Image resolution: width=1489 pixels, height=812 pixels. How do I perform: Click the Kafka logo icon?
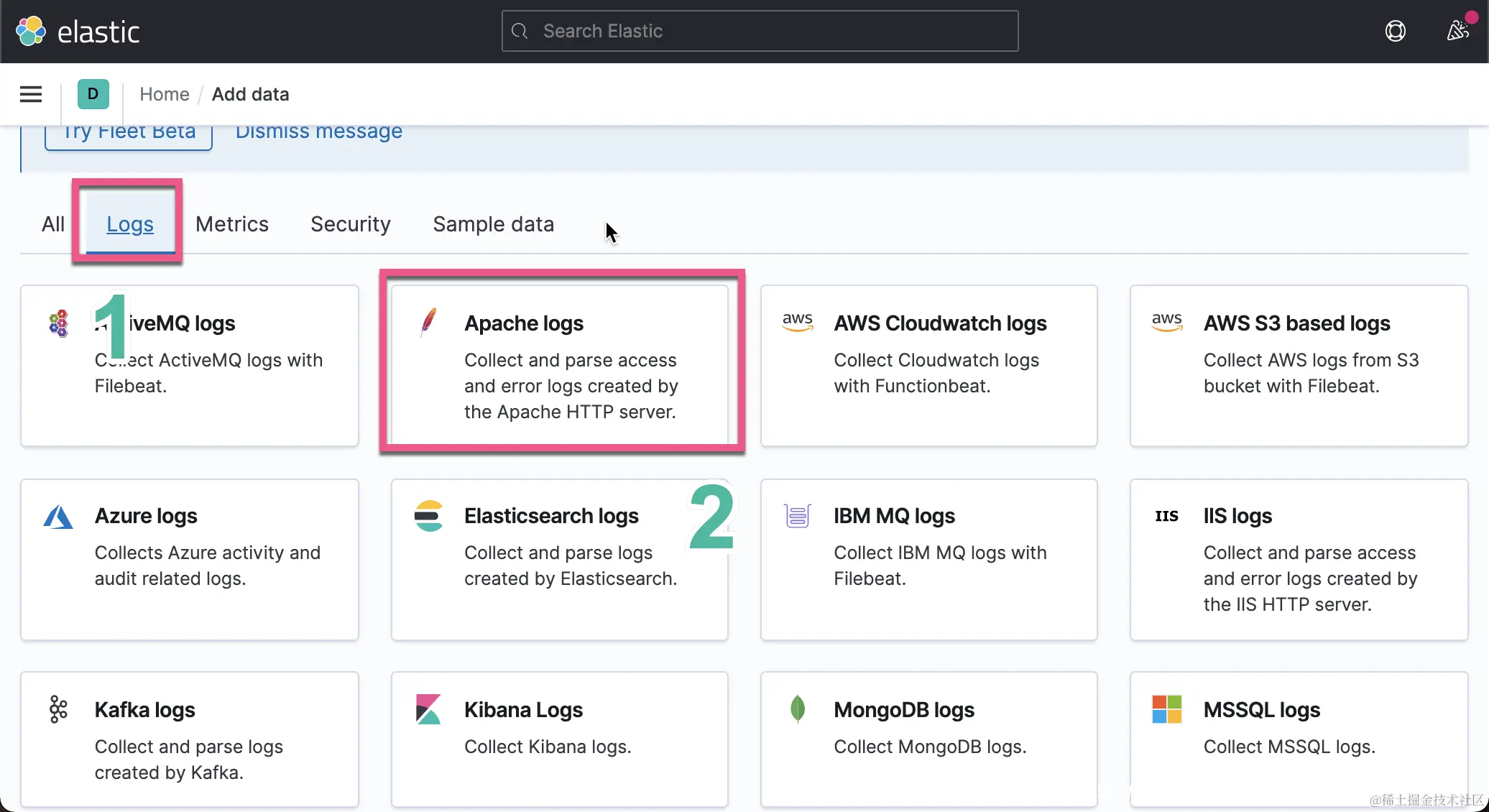coord(58,709)
